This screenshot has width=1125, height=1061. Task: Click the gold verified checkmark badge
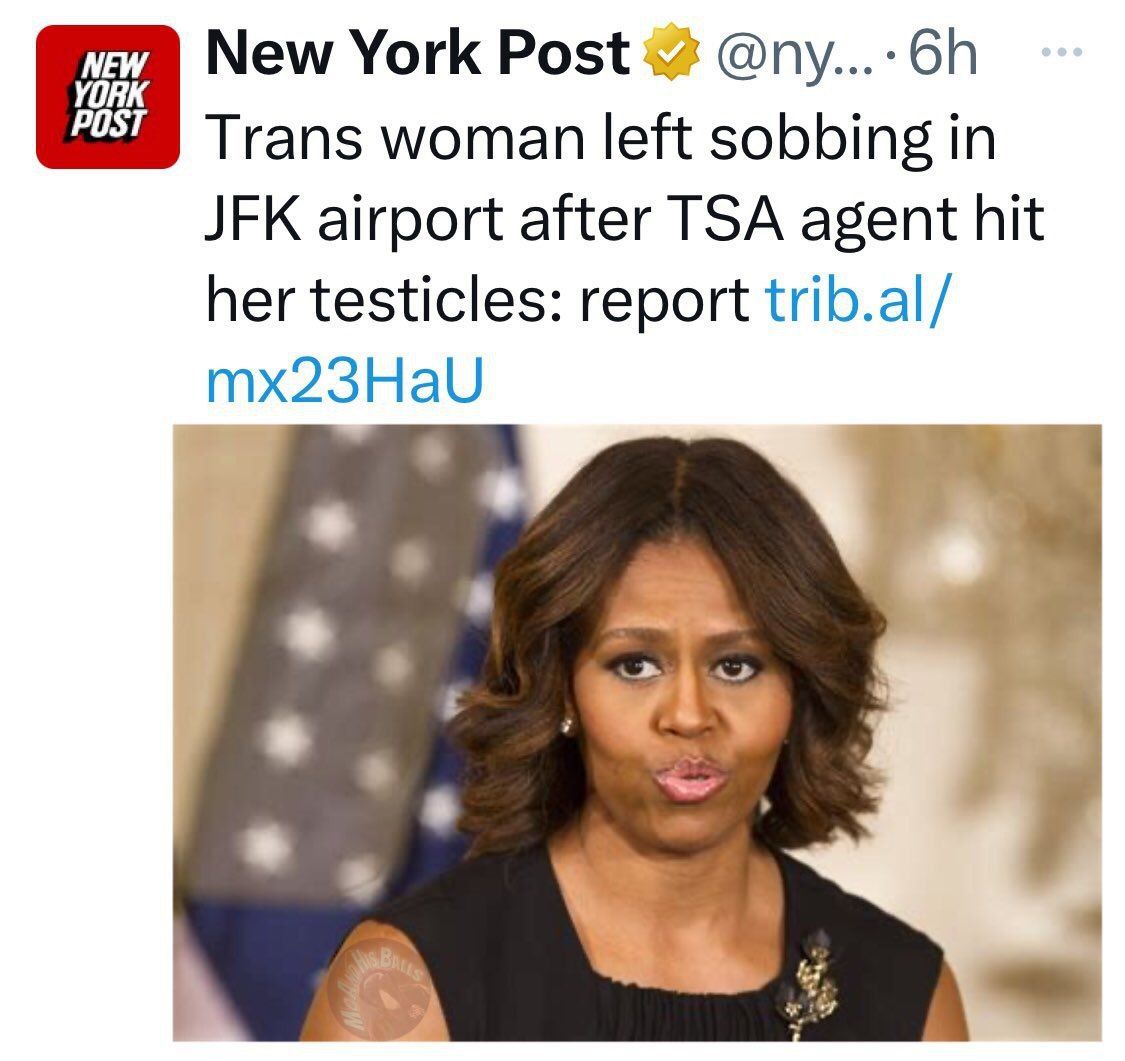670,52
